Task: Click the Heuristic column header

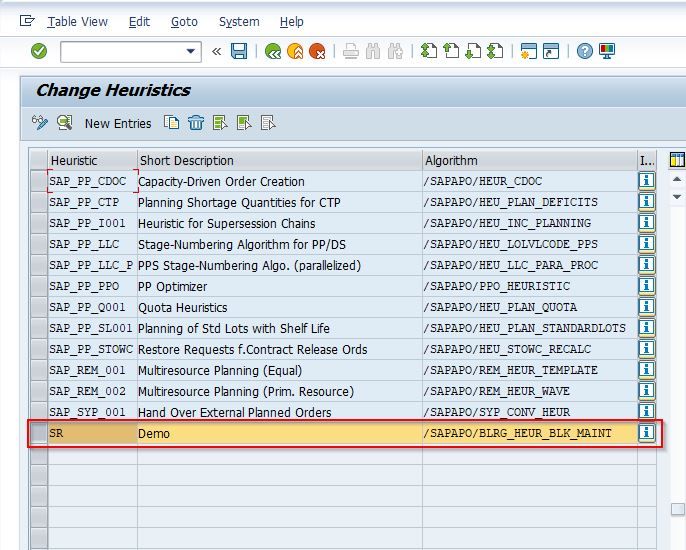Action: [92, 160]
